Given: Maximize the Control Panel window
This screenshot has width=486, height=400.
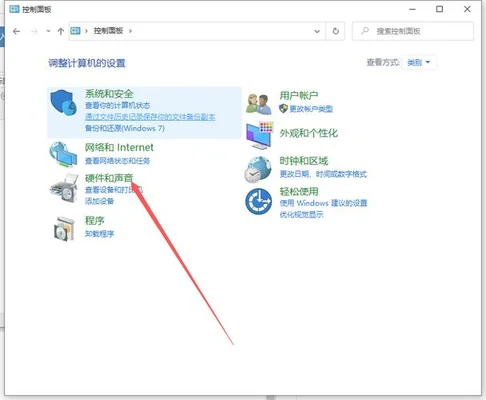Looking at the screenshot, I should point(440,9).
